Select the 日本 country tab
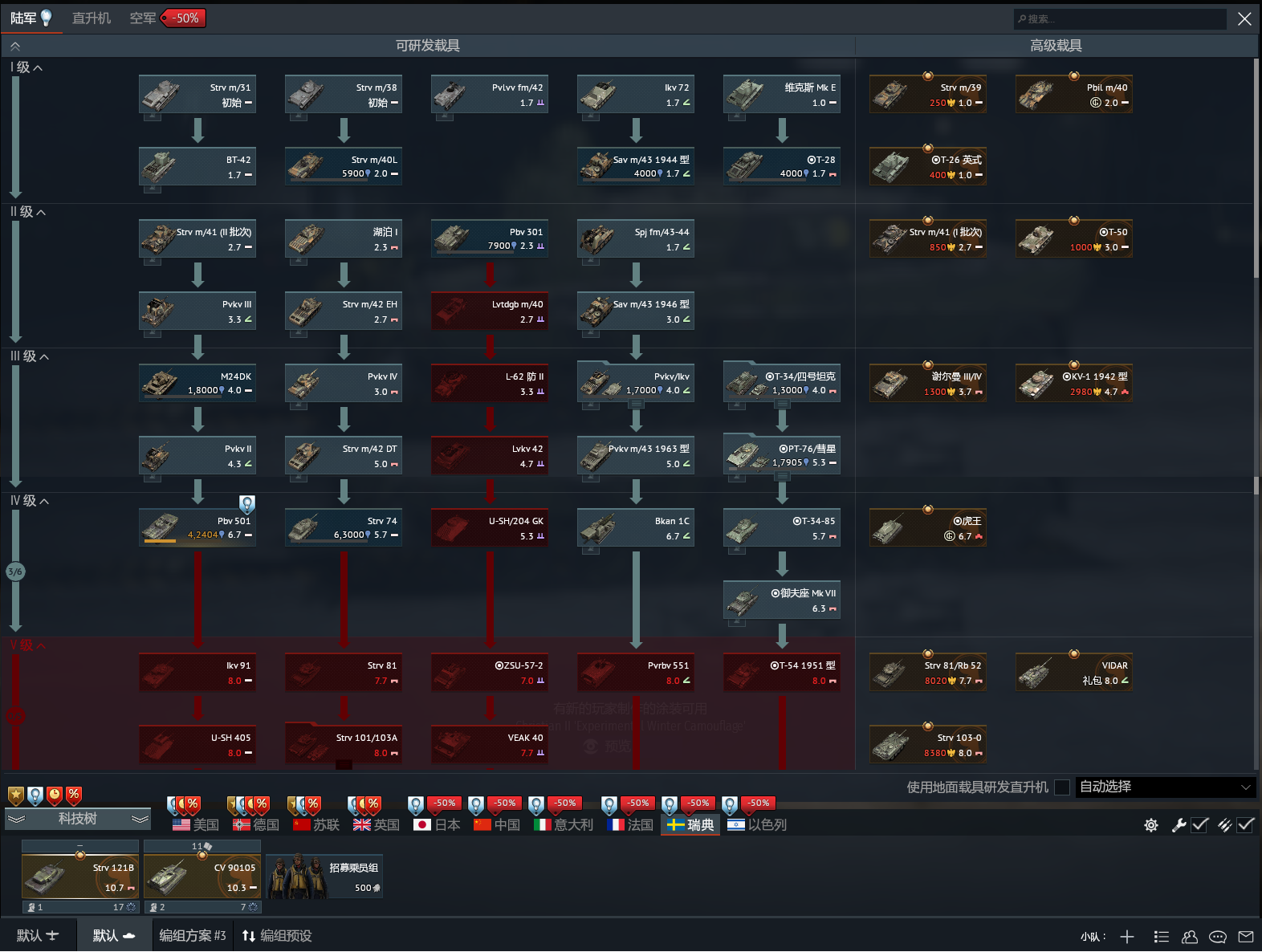Image resolution: width=1262 pixels, height=952 pixels. (x=437, y=825)
